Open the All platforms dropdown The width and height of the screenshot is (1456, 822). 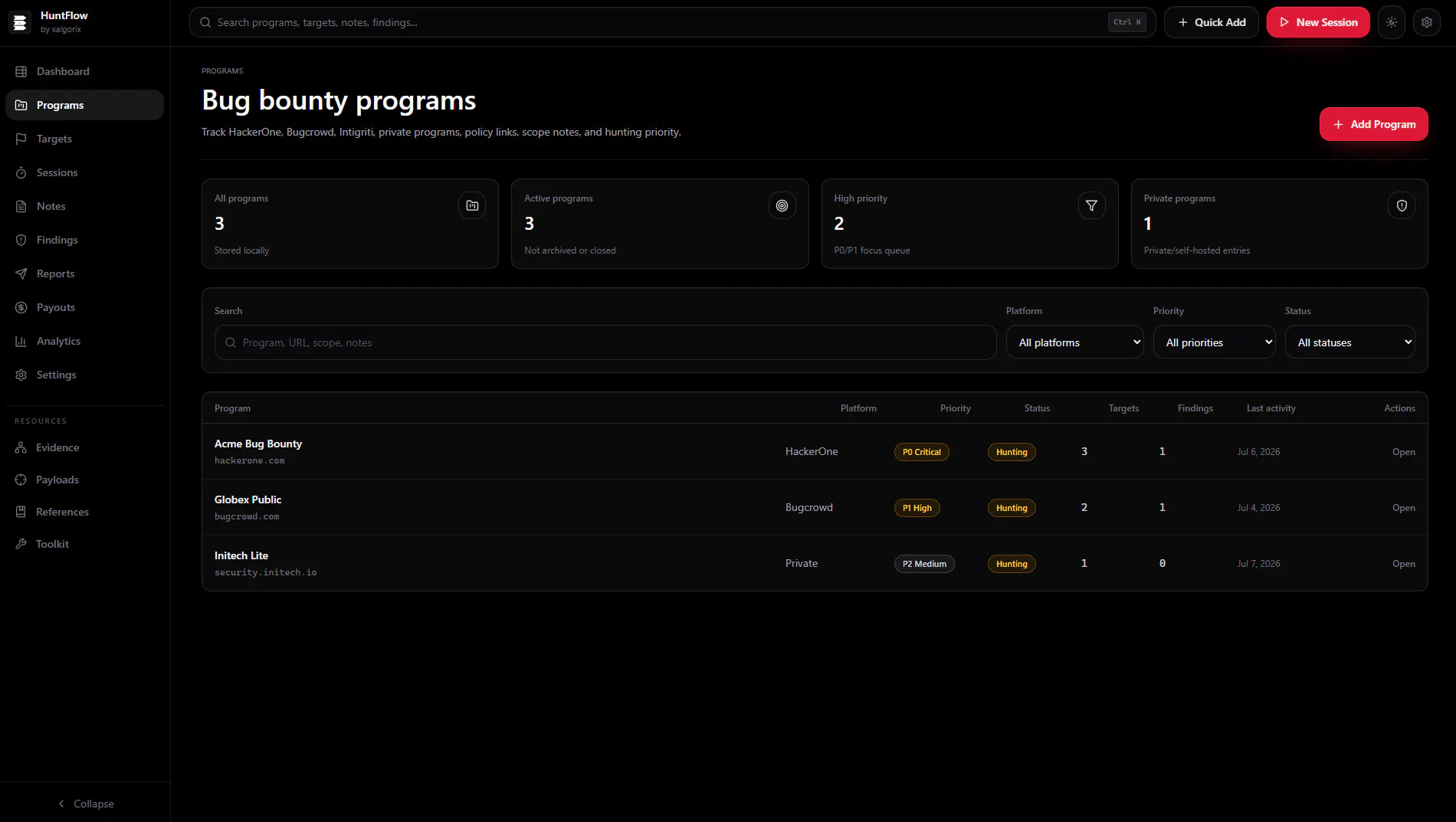1074,342
